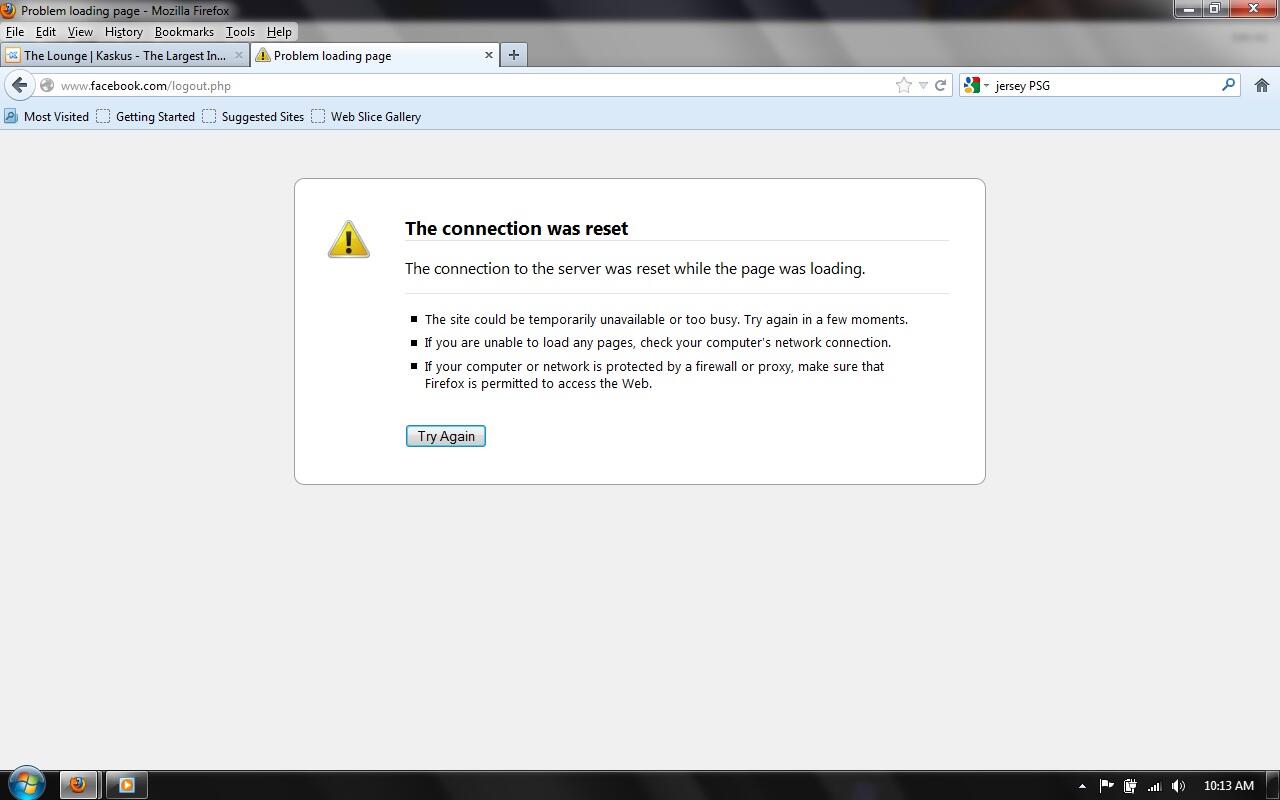Close the Kaskus Lounge tab
1280x800 pixels.
239,55
